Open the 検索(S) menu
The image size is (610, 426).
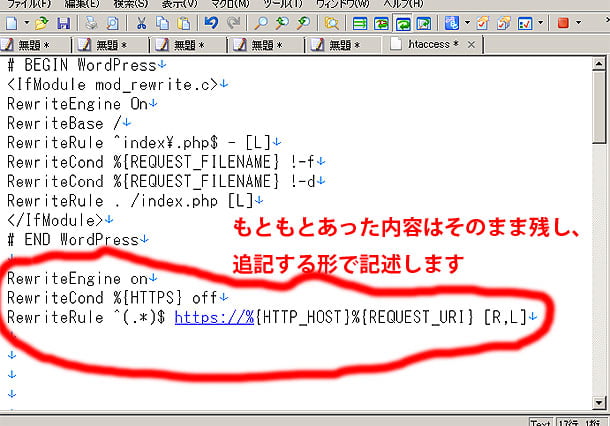point(132,3)
